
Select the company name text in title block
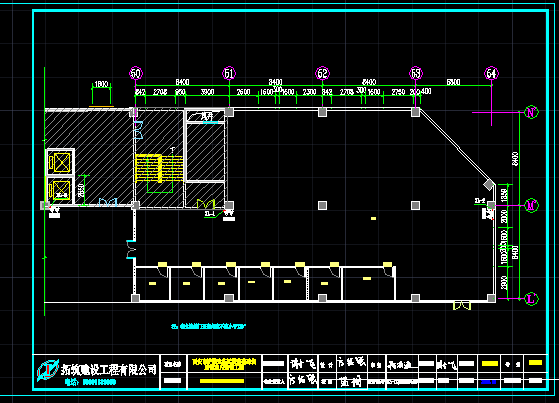pos(109,369)
